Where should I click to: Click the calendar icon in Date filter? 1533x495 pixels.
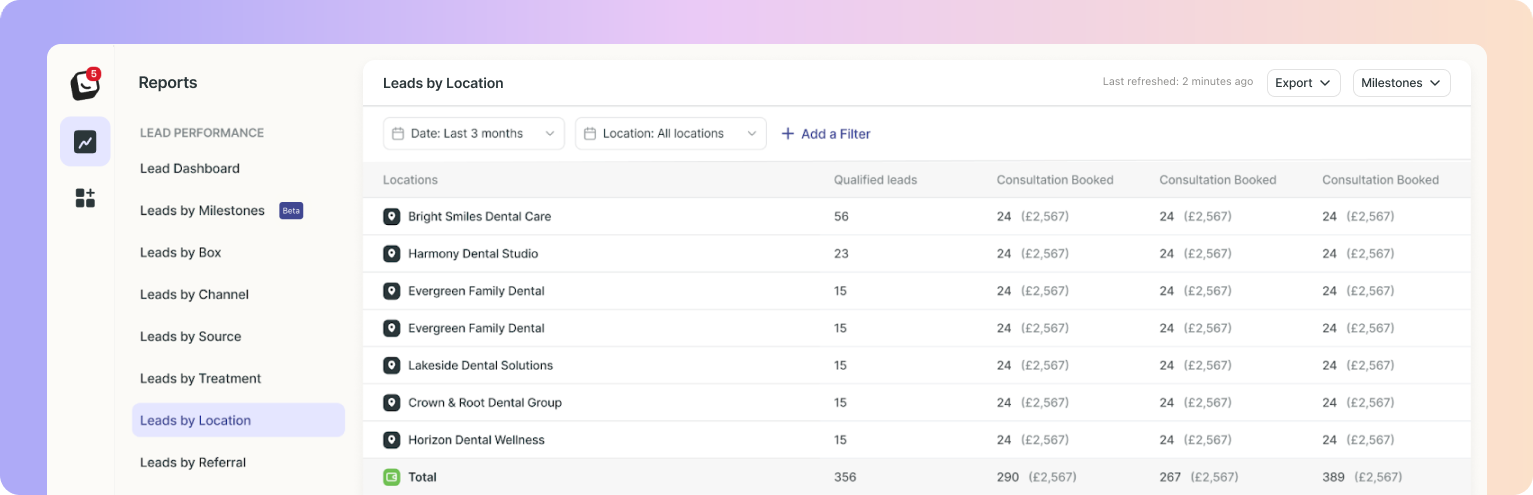(398, 134)
